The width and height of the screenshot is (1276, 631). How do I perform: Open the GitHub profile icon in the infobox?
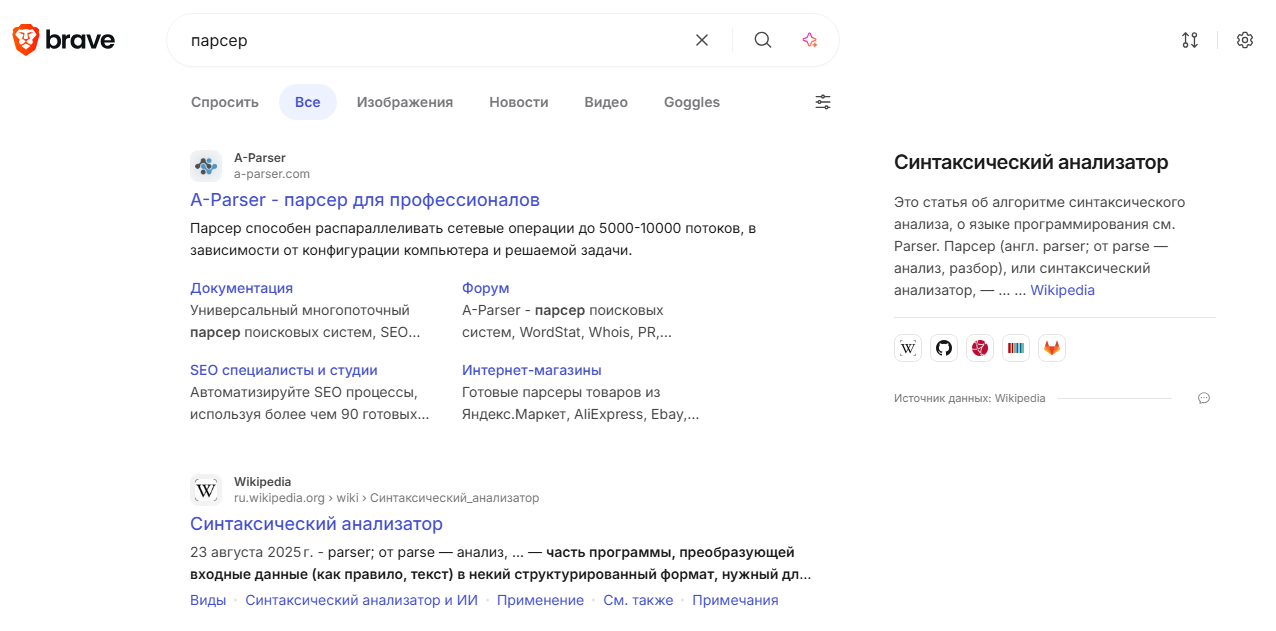point(944,348)
